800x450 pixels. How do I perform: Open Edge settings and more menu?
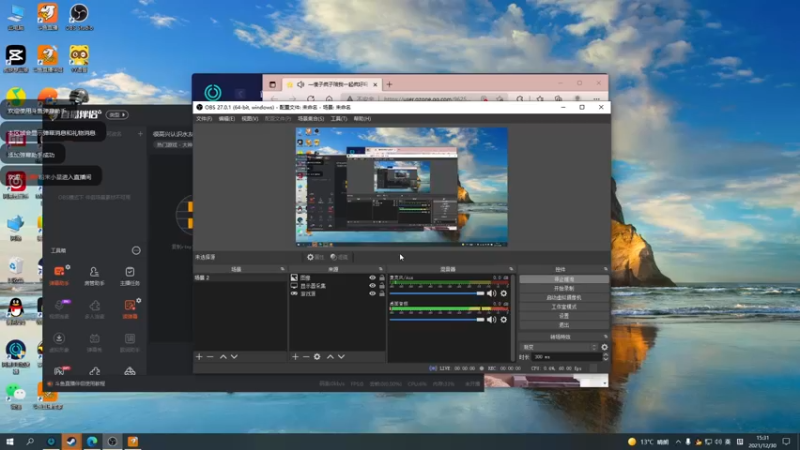coord(596,98)
